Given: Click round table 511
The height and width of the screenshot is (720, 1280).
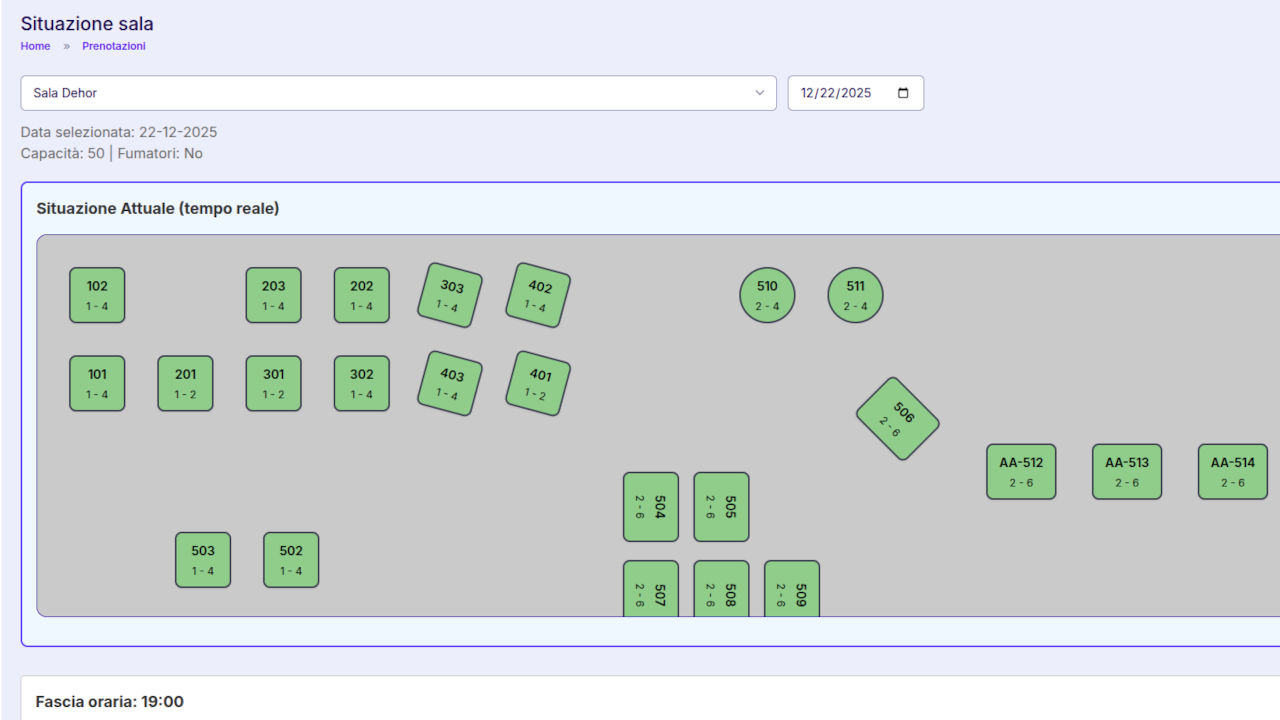Looking at the screenshot, I should pyautogui.click(x=855, y=295).
